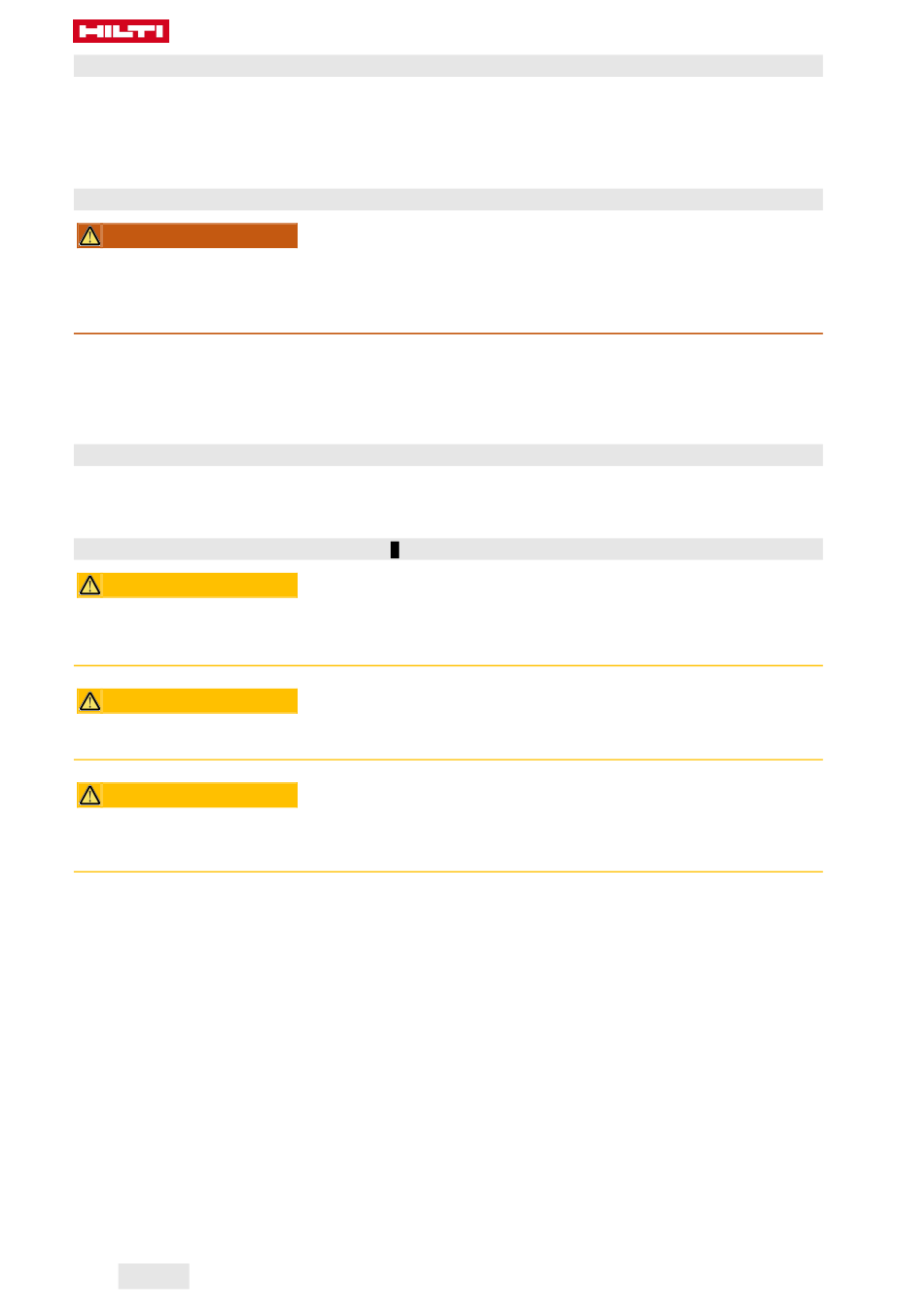Click the orange horizontal divider line
Viewport: 924px width, 1316px height.
click(447, 334)
